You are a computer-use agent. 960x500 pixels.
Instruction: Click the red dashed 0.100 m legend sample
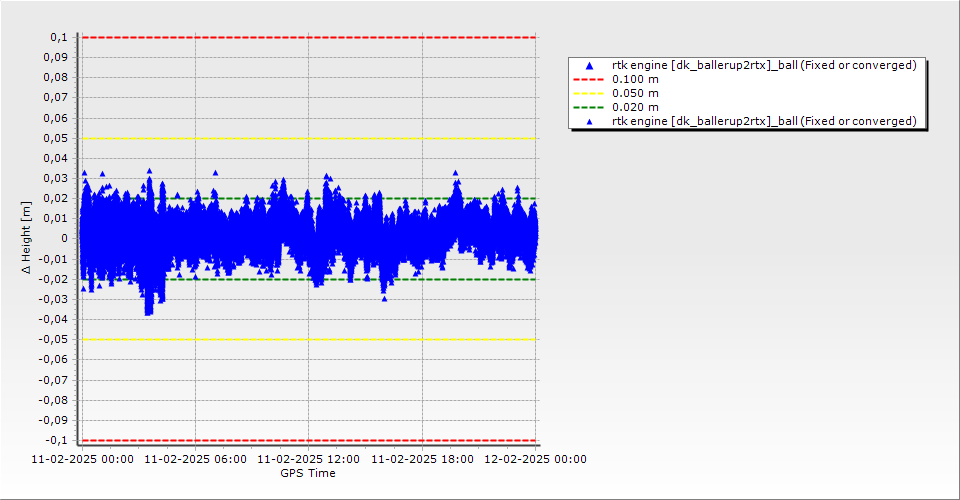(589, 80)
